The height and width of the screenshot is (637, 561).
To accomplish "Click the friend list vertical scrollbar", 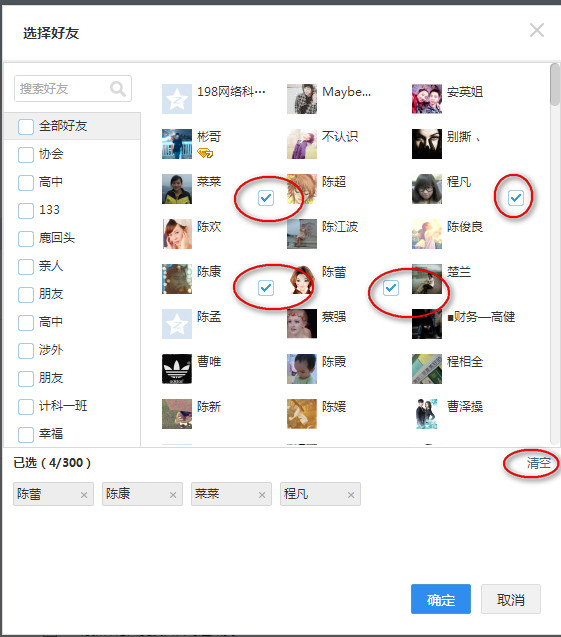I will 555,84.
